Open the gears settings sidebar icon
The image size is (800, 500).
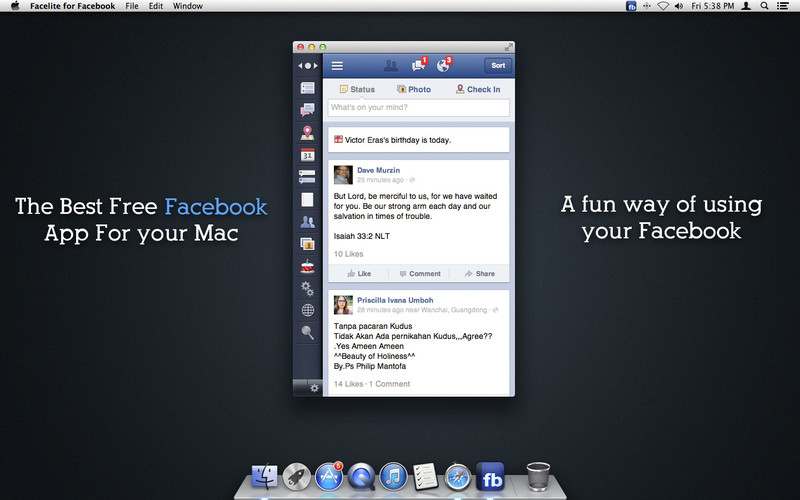[x=307, y=288]
